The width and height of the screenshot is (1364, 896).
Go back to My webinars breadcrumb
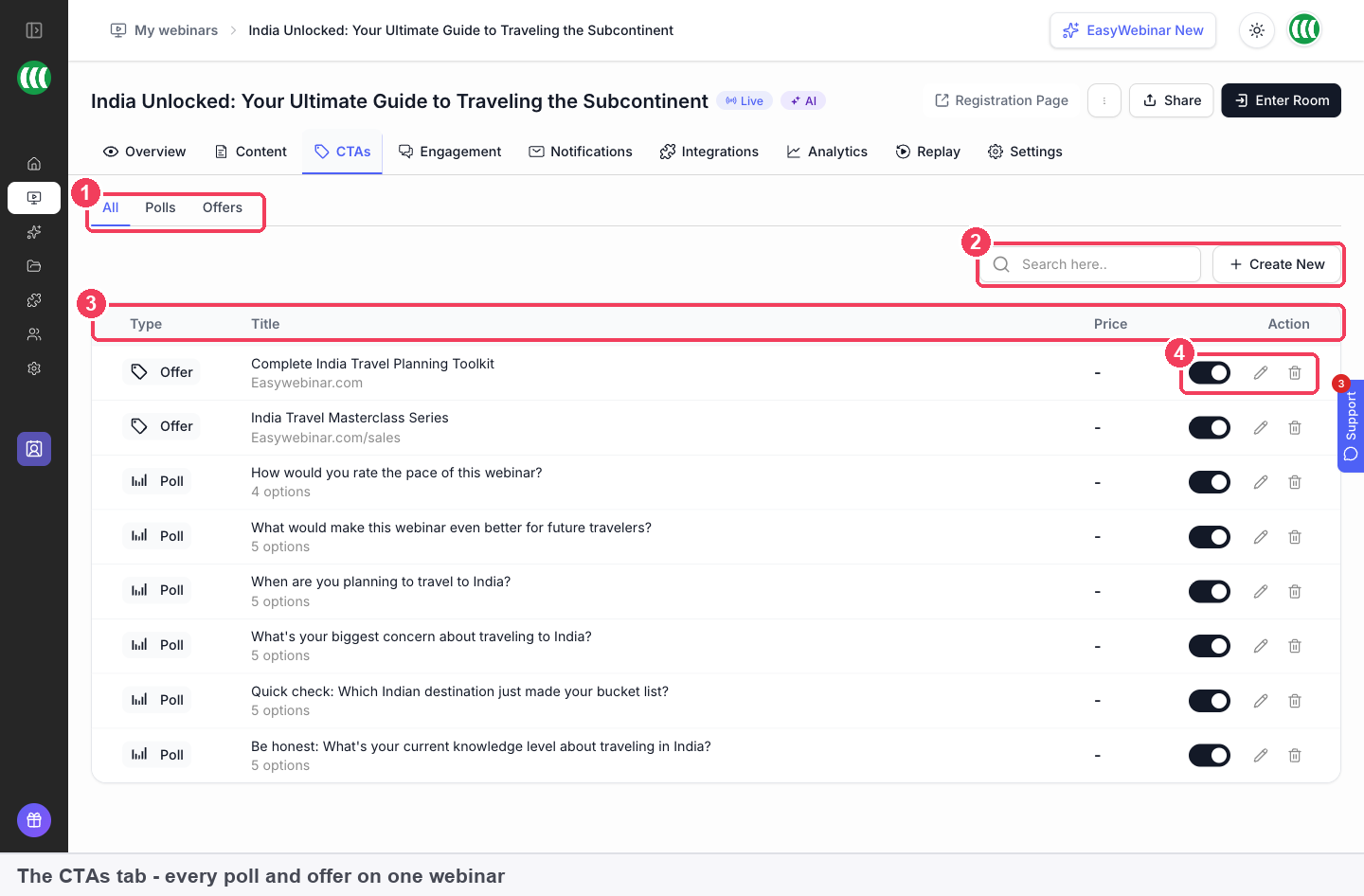(165, 30)
